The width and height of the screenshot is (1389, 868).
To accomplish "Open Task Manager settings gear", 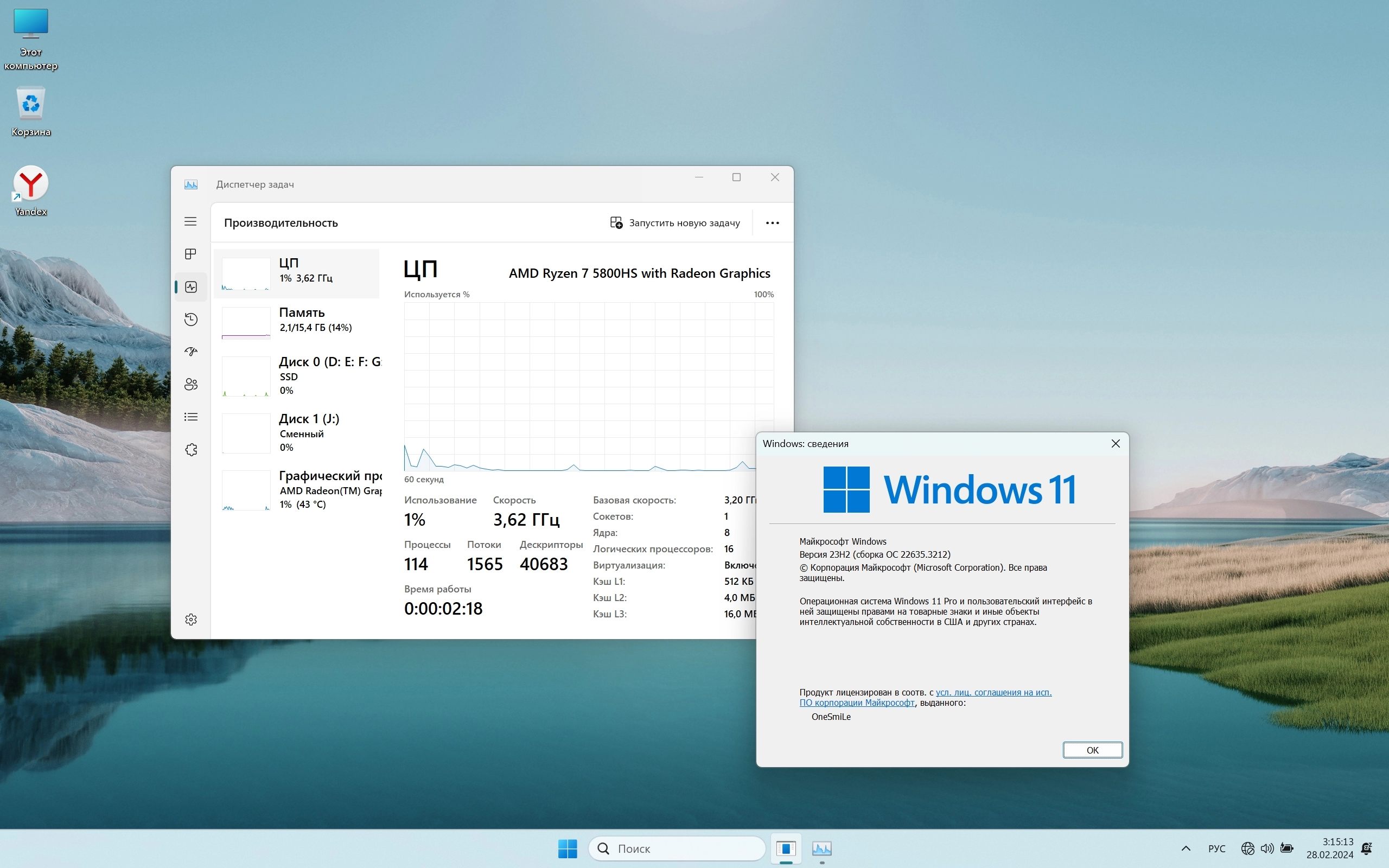I will pos(190,620).
